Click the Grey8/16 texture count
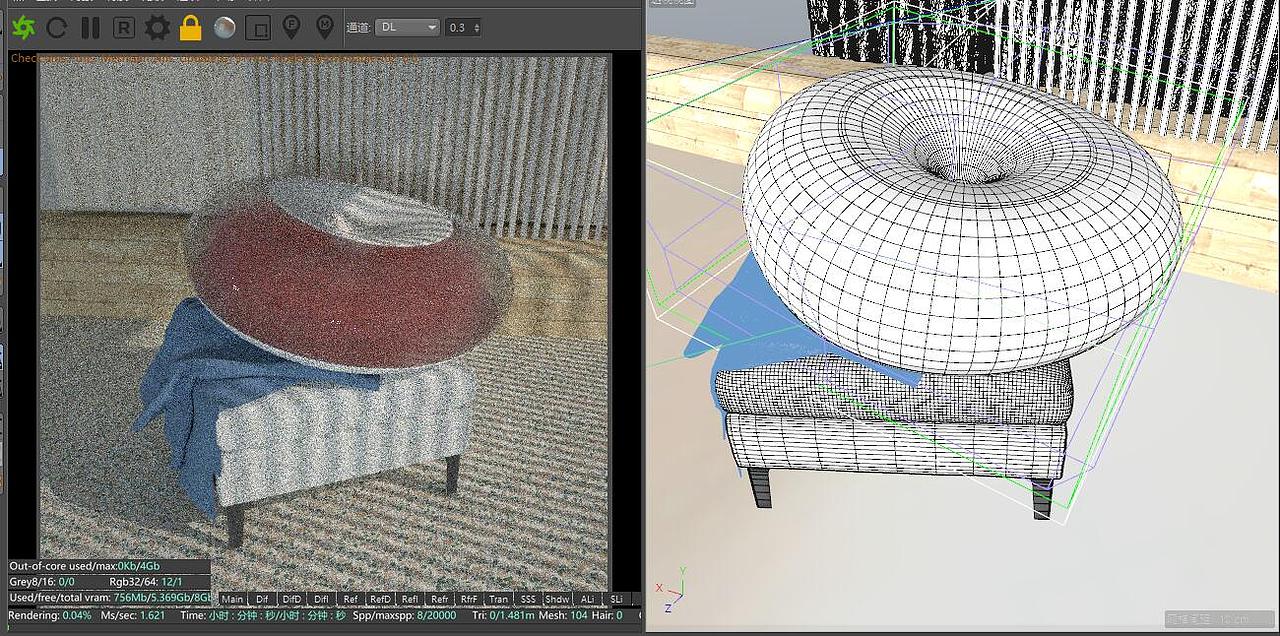This screenshot has width=1280, height=636. (x=42, y=581)
